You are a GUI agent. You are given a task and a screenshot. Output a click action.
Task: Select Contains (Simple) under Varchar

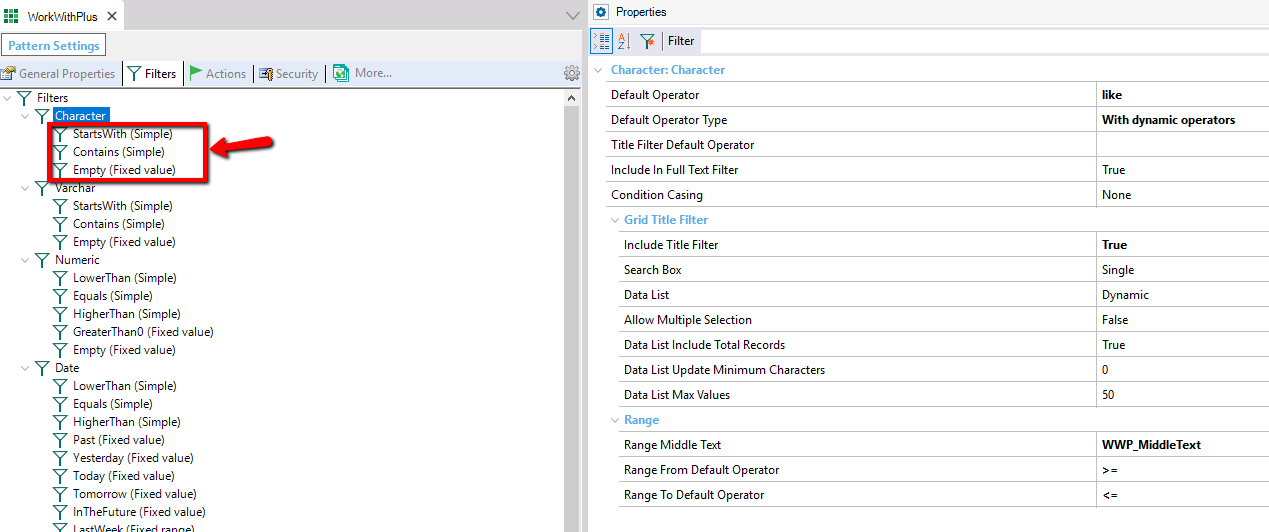pos(119,224)
